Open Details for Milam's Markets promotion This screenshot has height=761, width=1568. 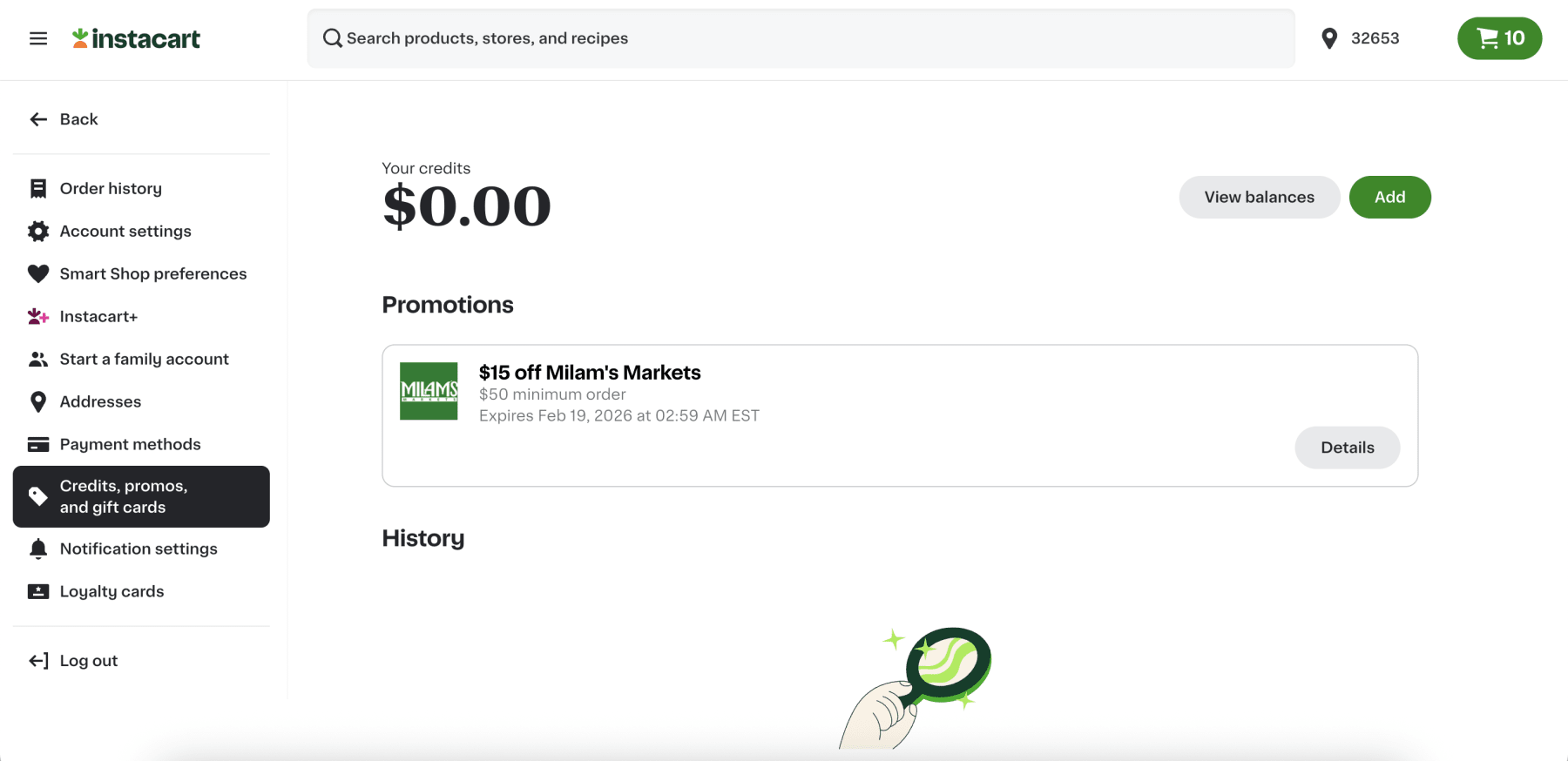1347,448
